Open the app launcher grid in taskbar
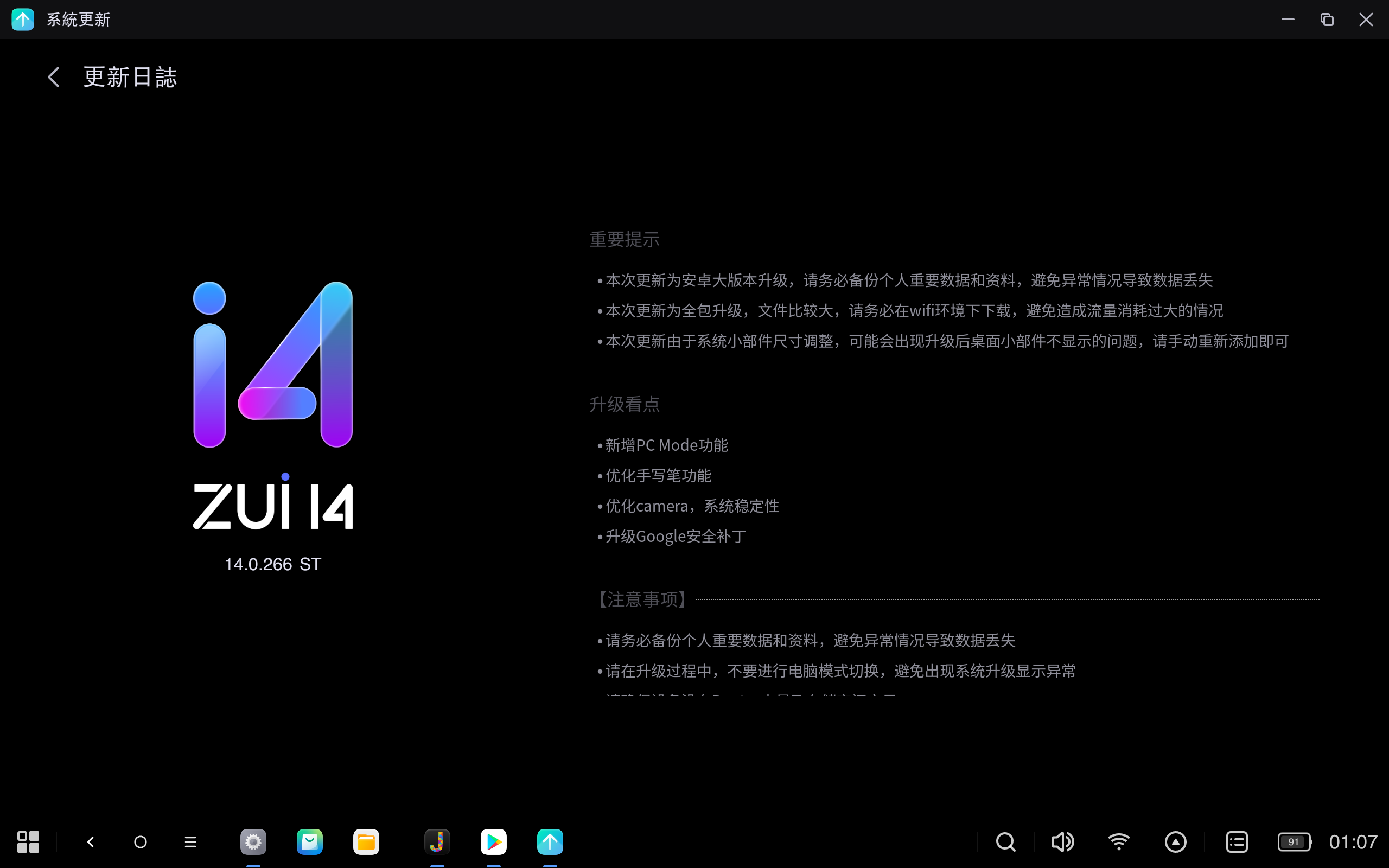This screenshot has width=1389, height=868. tap(28, 842)
